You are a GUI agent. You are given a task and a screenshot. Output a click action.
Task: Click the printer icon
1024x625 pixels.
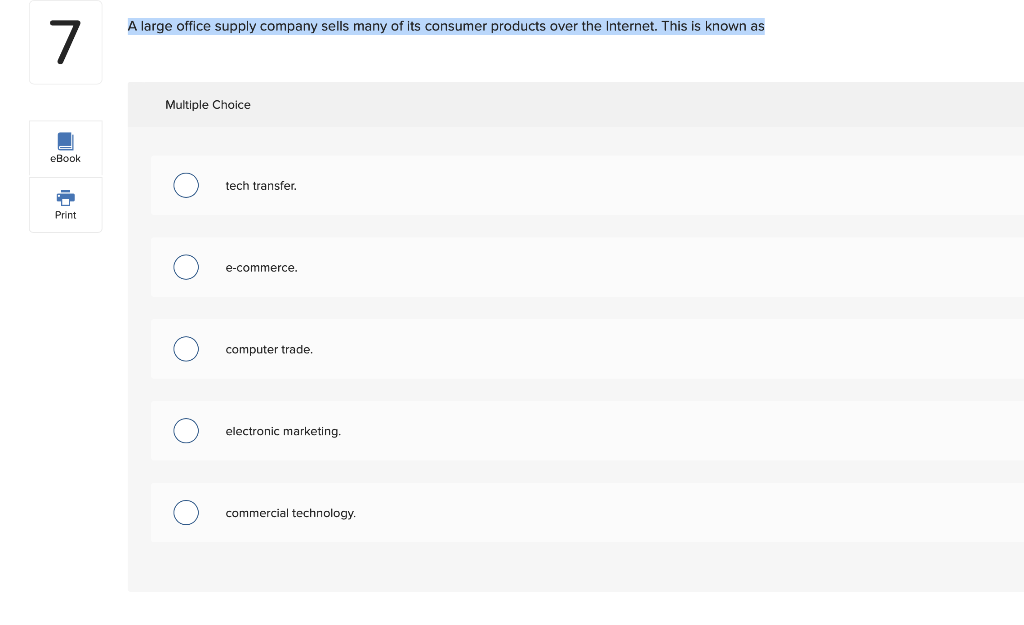65,197
